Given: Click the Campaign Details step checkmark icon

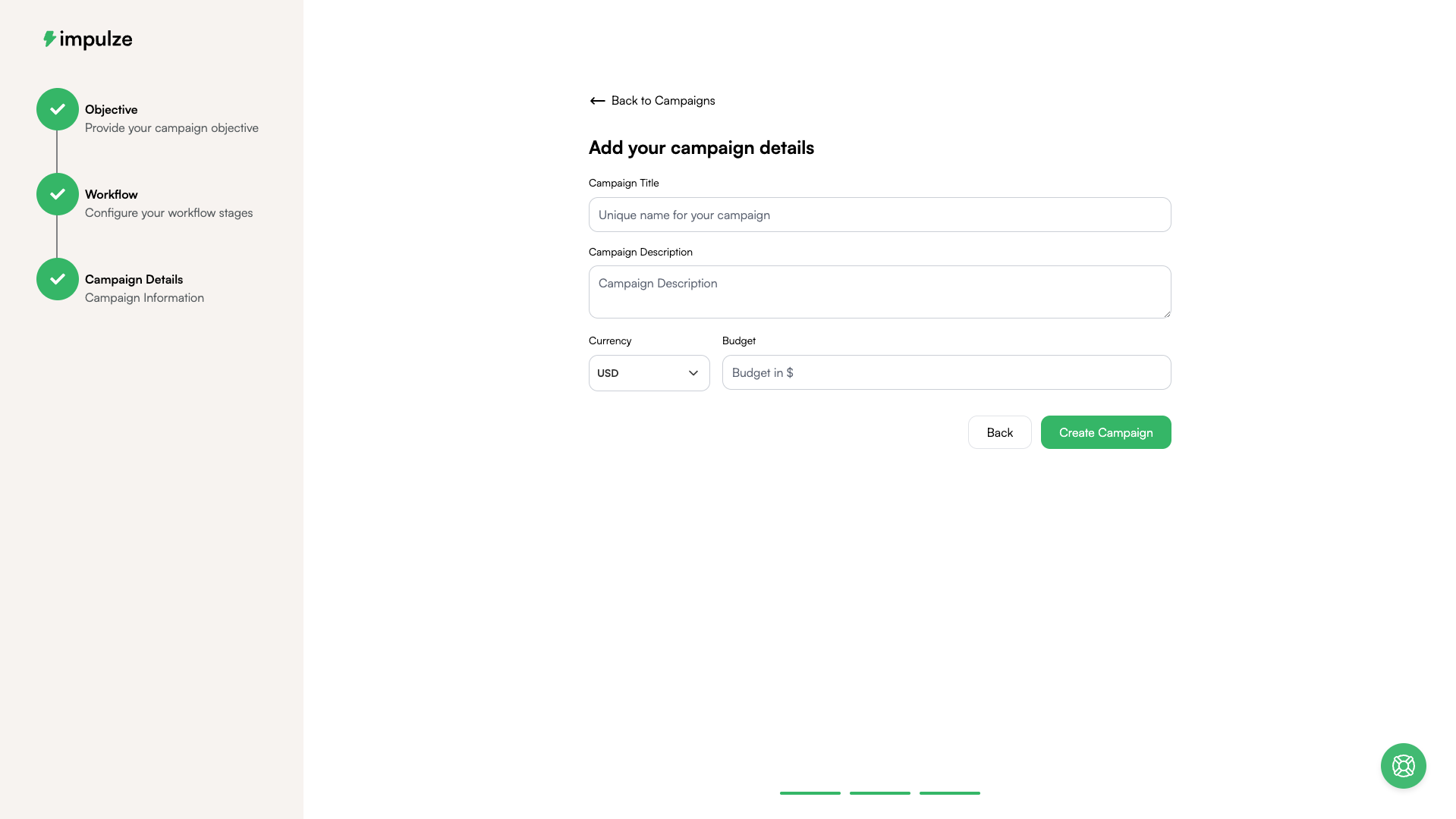Looking at the screenshot, I should (56, 279).
